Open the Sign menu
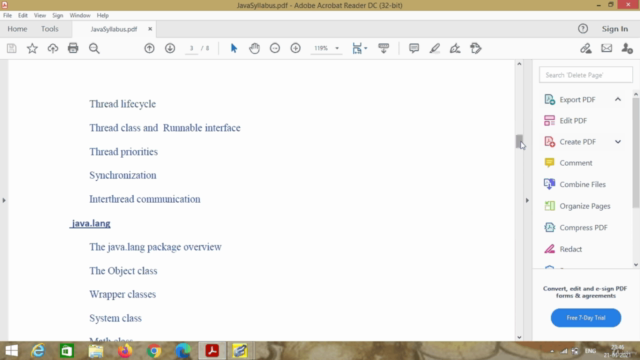The height and width of the screenshot is (360, 640). click(x=58, y=16)
